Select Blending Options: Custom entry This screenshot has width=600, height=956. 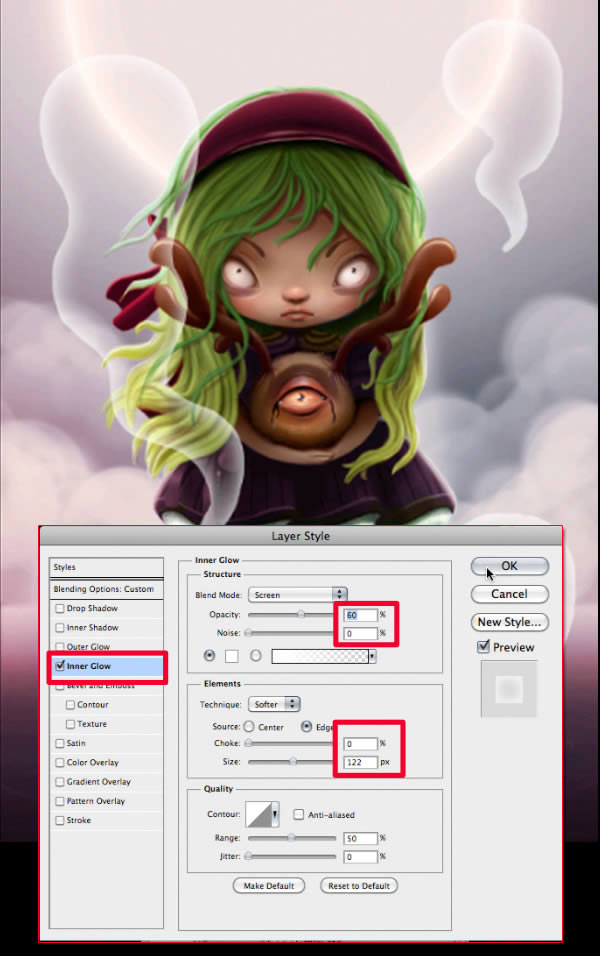tap(106, 589)
